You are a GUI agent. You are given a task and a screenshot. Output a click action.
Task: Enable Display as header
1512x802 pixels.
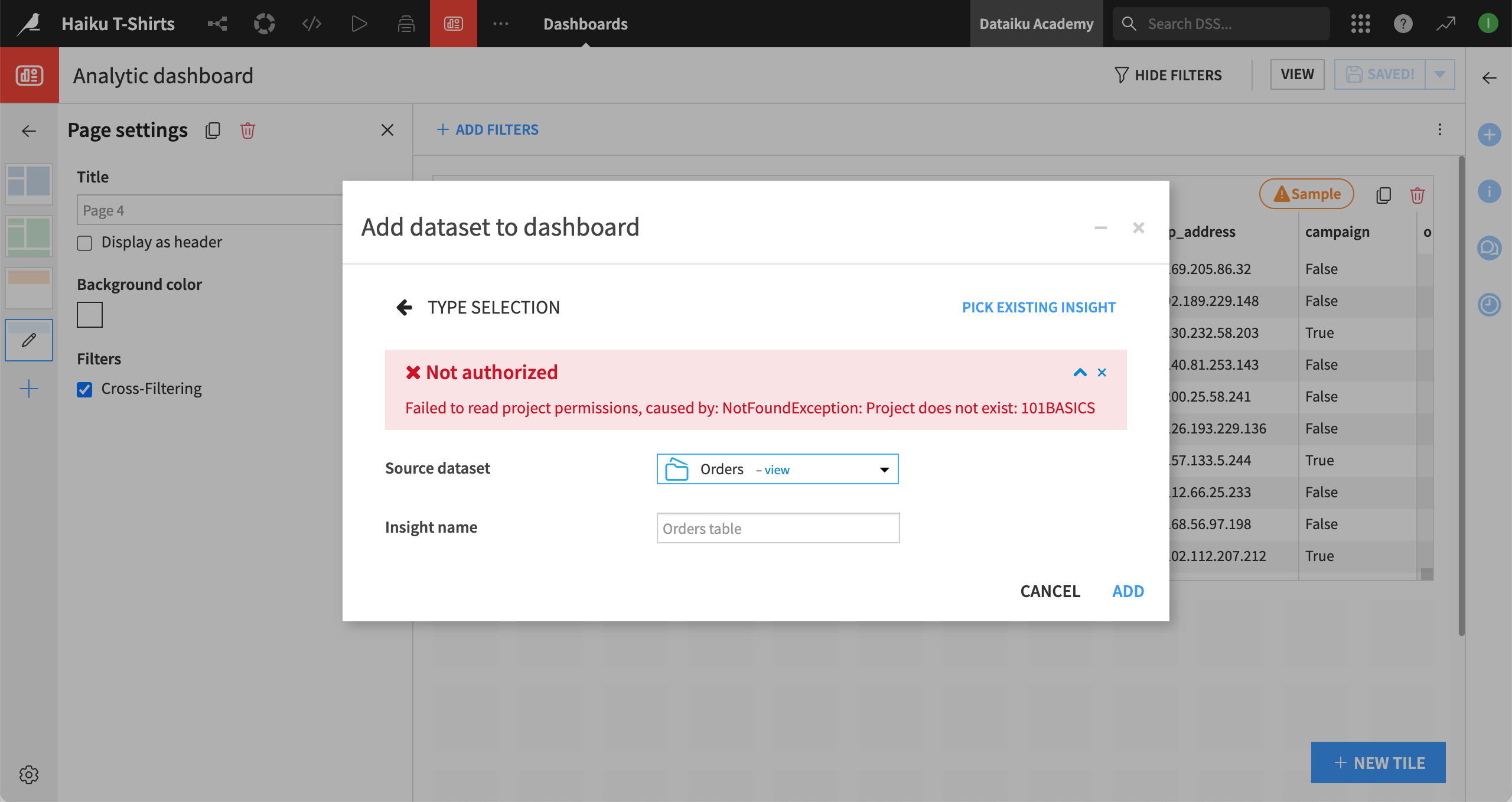point(84,242)
